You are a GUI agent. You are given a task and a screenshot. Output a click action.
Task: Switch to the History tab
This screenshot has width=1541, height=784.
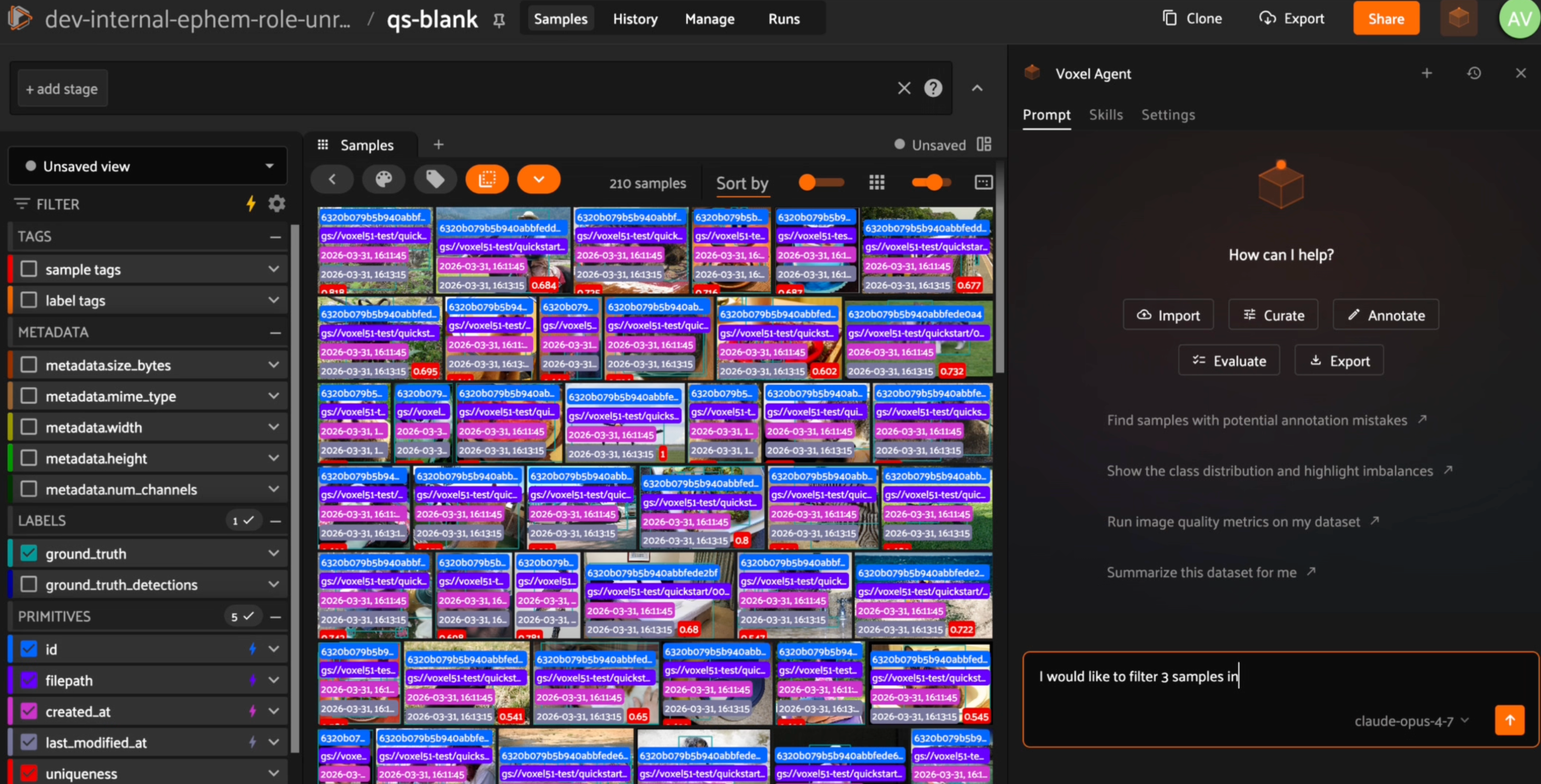[x=635, y=19]
